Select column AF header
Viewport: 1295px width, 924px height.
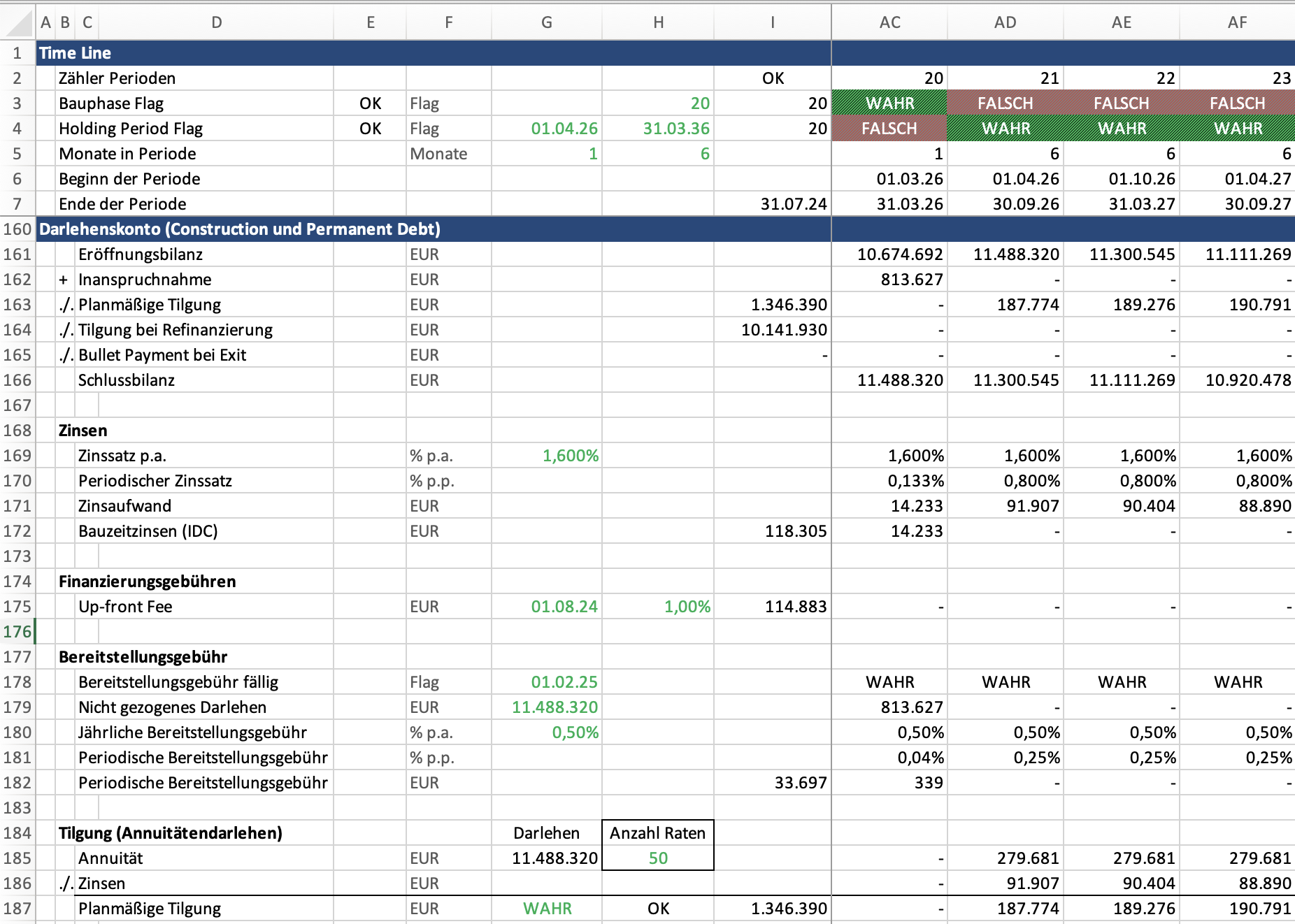click(1236, 23)
